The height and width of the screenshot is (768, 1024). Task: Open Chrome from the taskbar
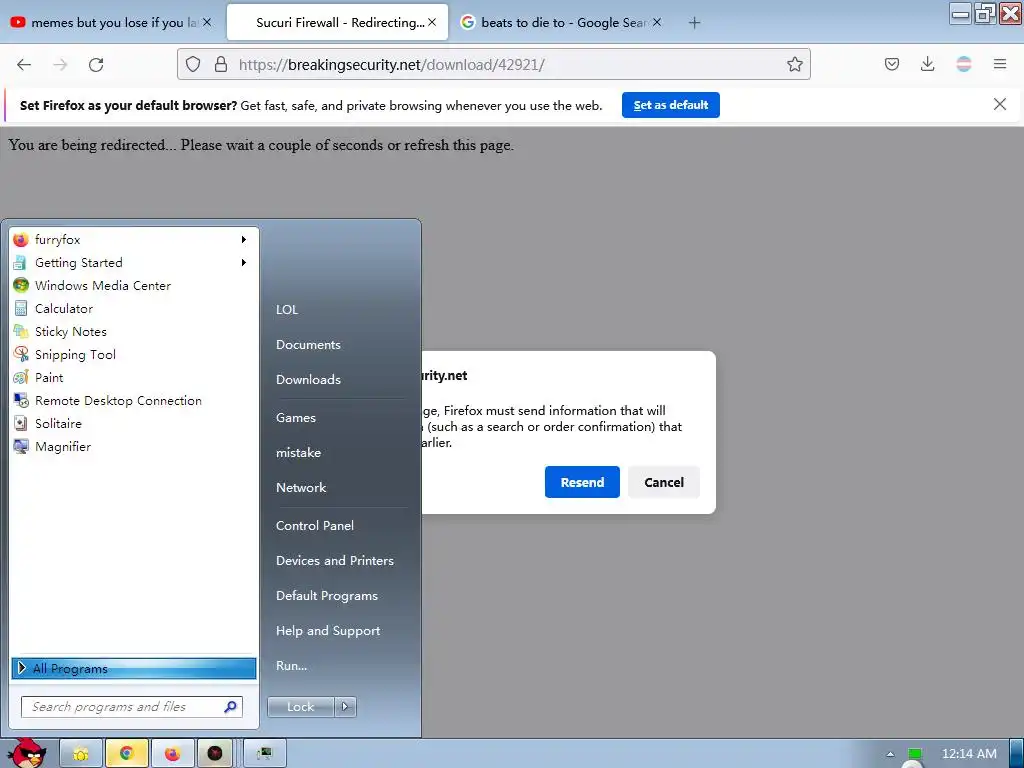coord(127,754)
